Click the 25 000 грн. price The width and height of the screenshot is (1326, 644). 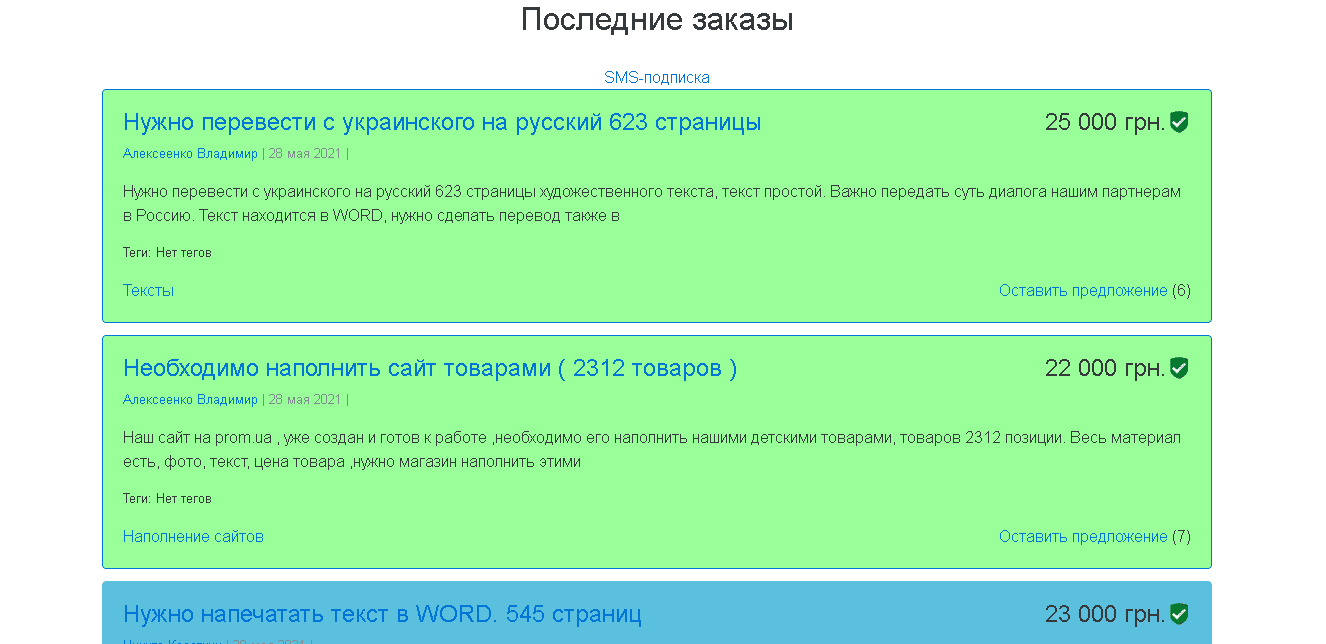pyautogui.click(x=1104, y=123)
